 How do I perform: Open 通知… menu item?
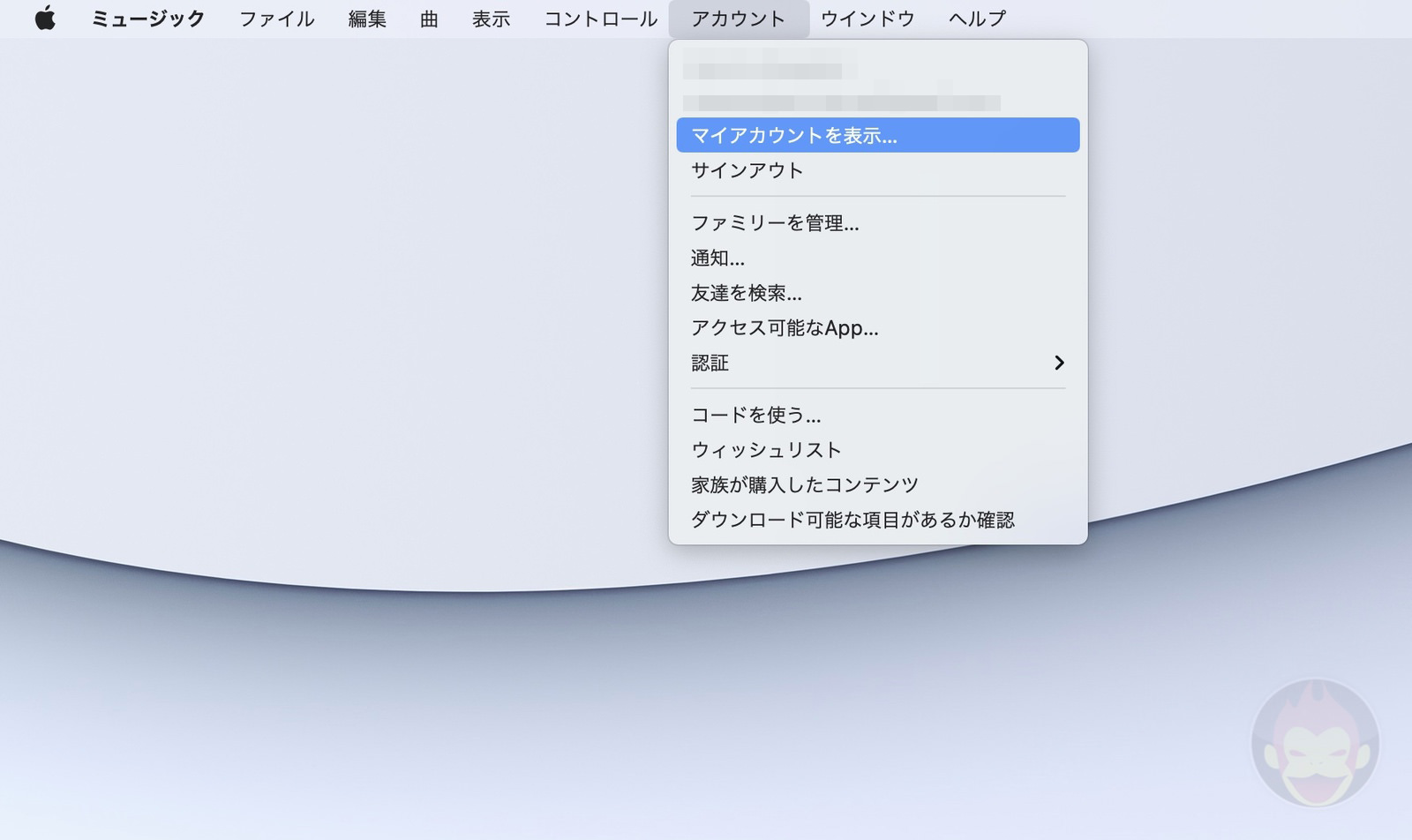[x=878, y=259]
